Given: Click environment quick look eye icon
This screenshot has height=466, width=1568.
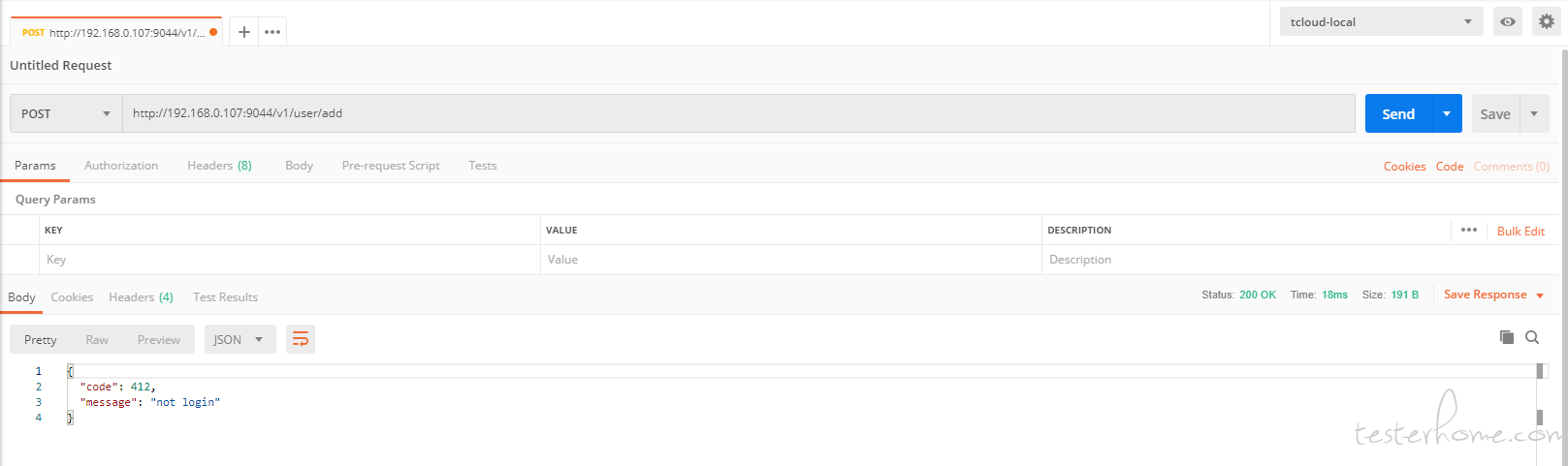Looking at the screenshot, I should pos(1508,21).
